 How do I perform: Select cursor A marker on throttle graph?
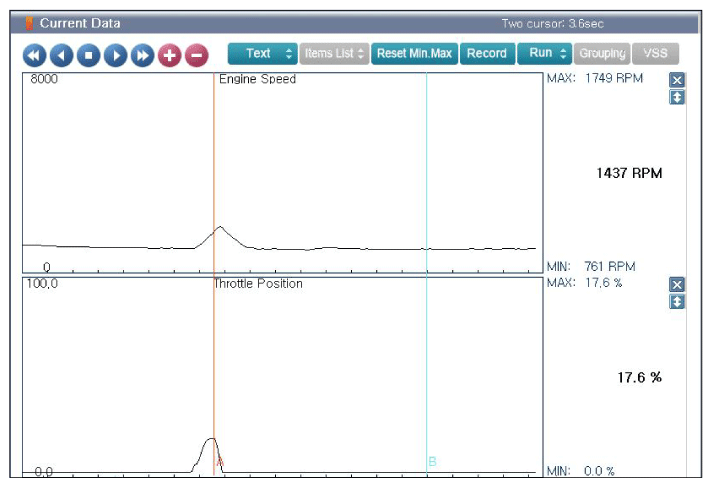(219, 462)
